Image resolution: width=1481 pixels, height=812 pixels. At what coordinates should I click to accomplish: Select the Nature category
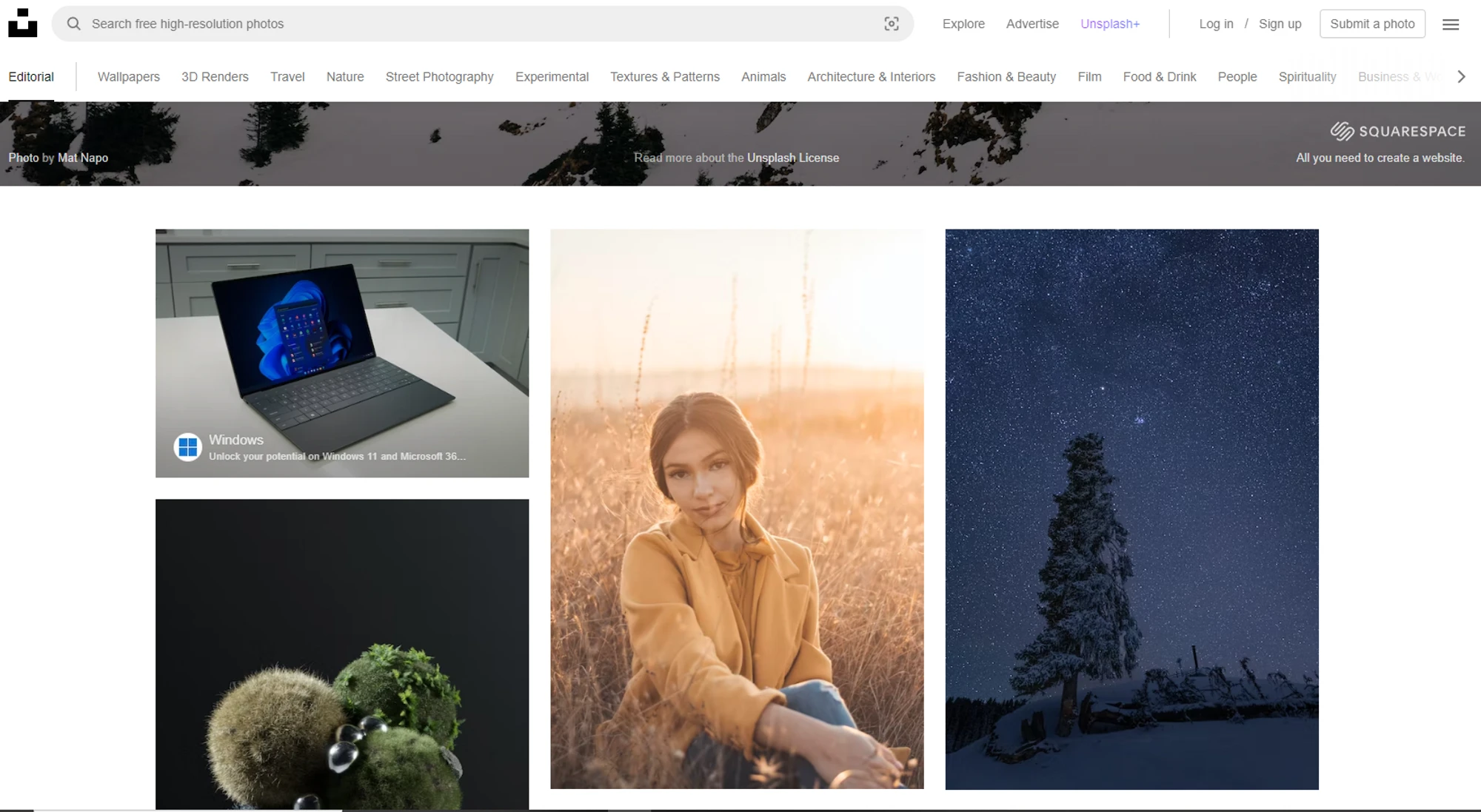(x=345, y=76)
